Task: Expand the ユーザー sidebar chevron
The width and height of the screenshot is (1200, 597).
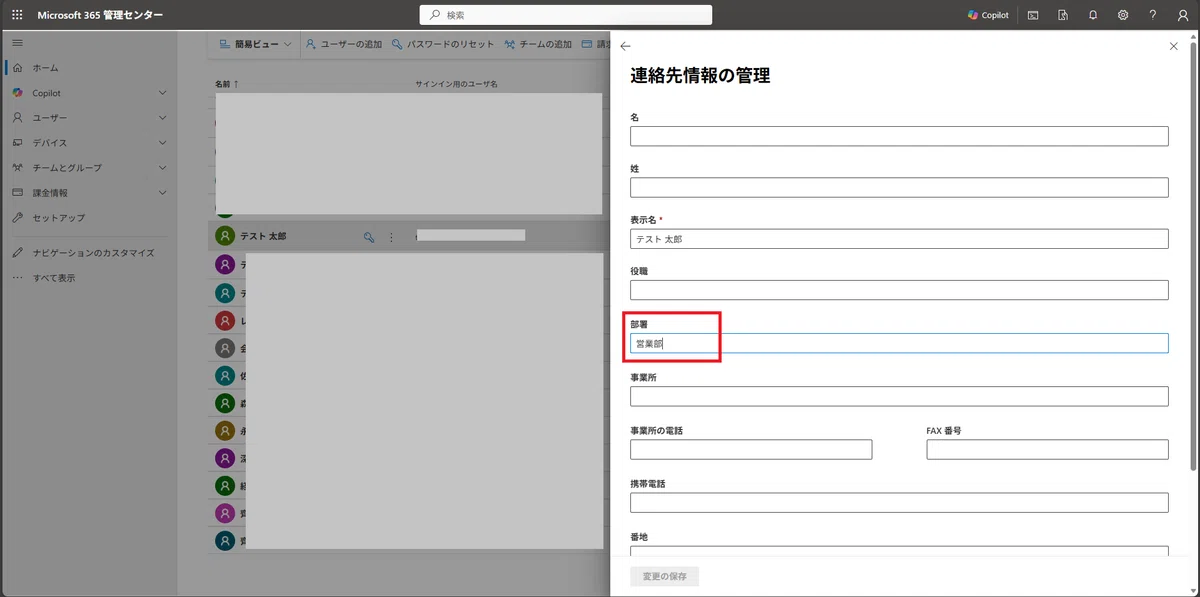Action: [x=162, y=118]
